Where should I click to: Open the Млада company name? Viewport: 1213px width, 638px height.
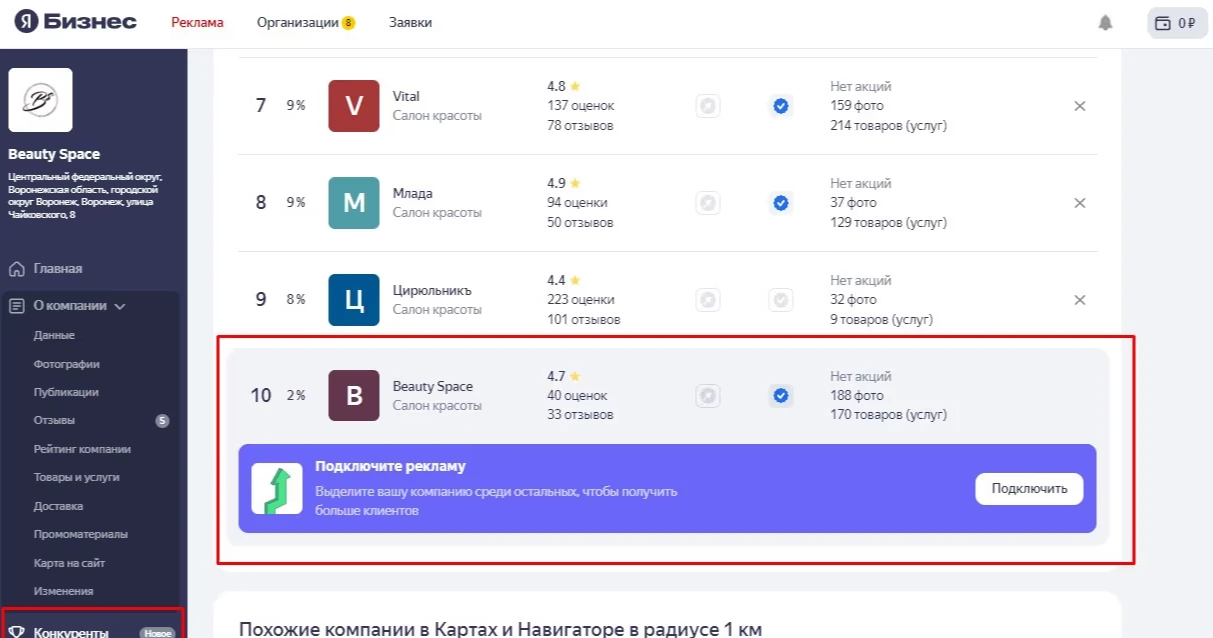413,193
